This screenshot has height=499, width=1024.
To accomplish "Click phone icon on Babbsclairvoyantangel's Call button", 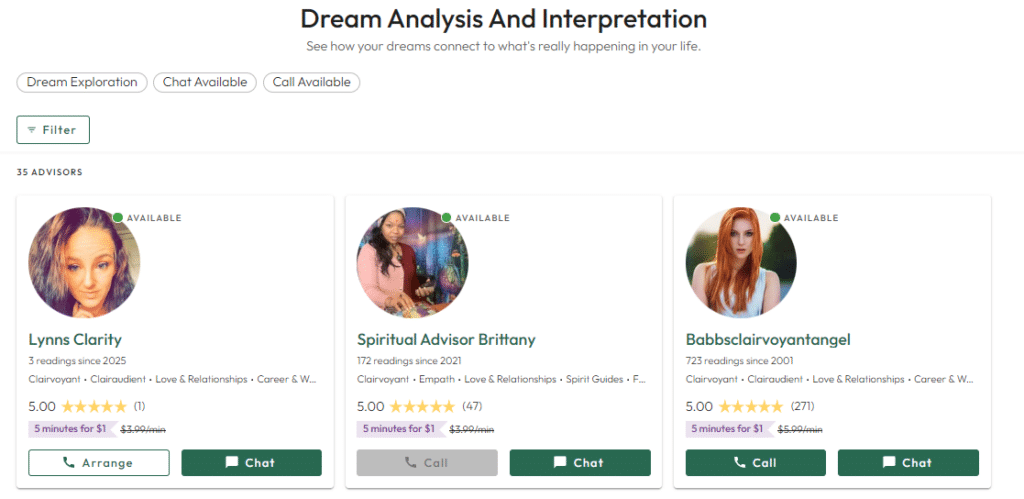I will (740, 463).
